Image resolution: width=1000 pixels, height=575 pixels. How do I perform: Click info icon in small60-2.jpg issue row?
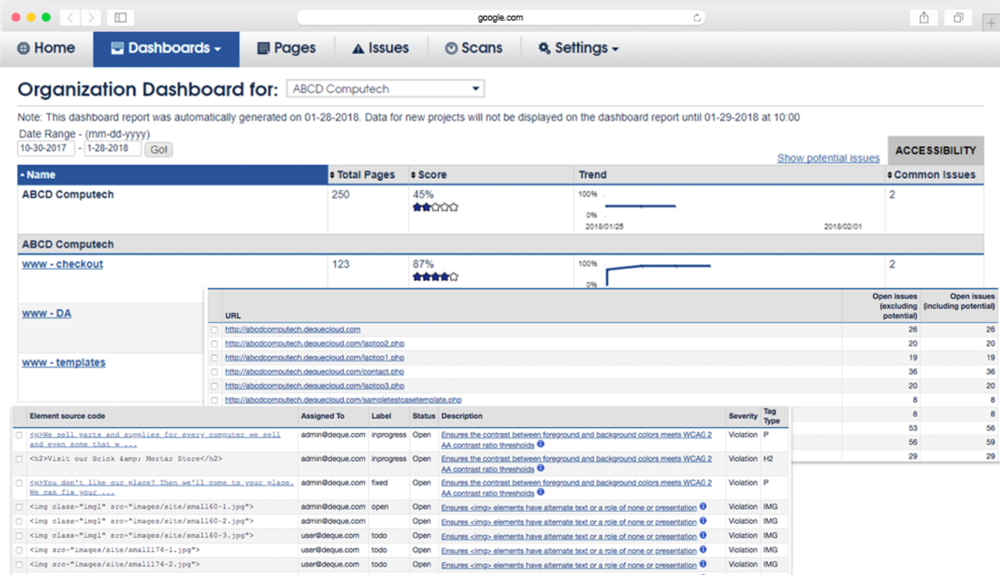click(703, 520)
